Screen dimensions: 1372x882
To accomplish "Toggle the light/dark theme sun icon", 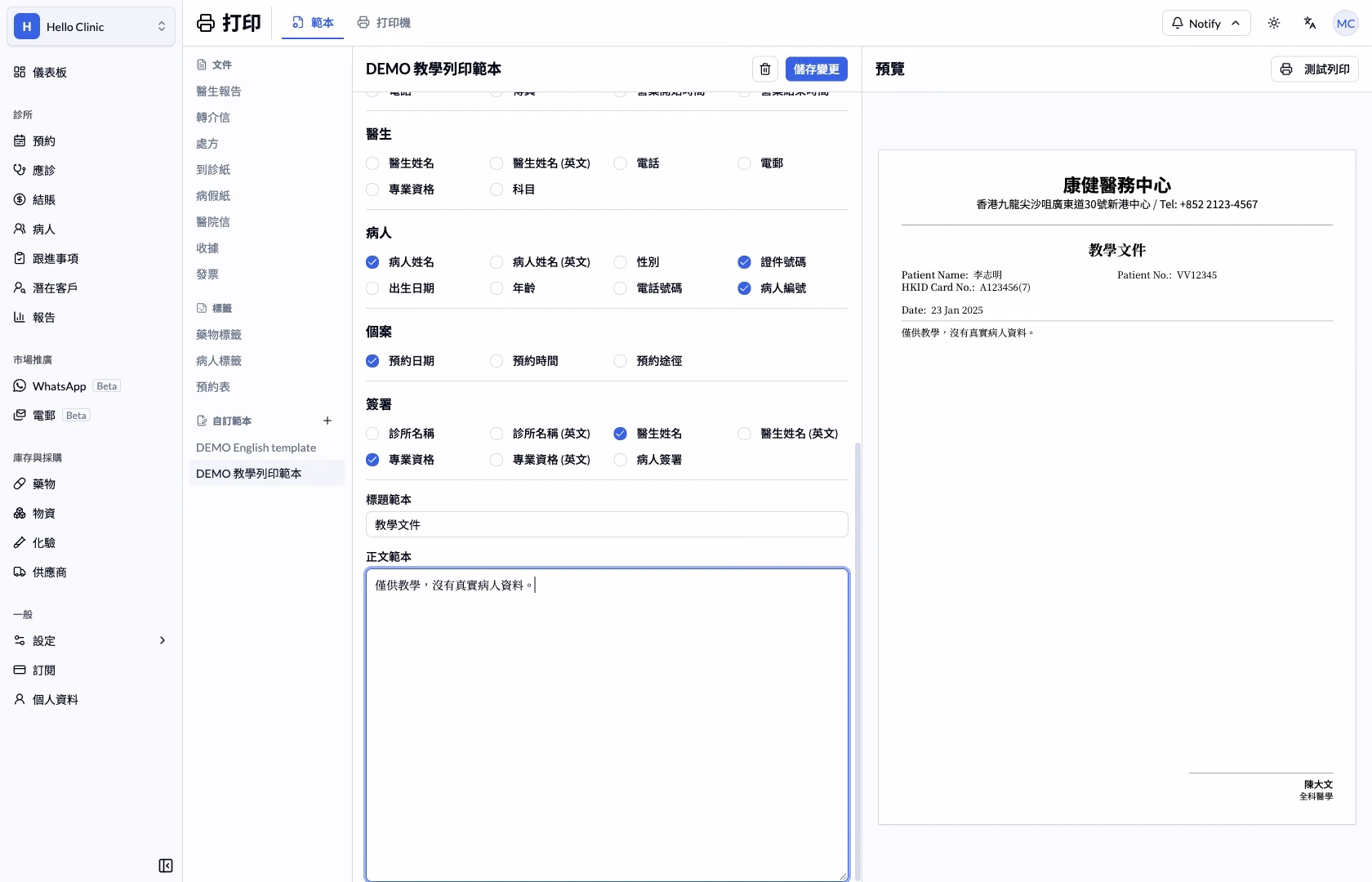I will point(1274,23).
